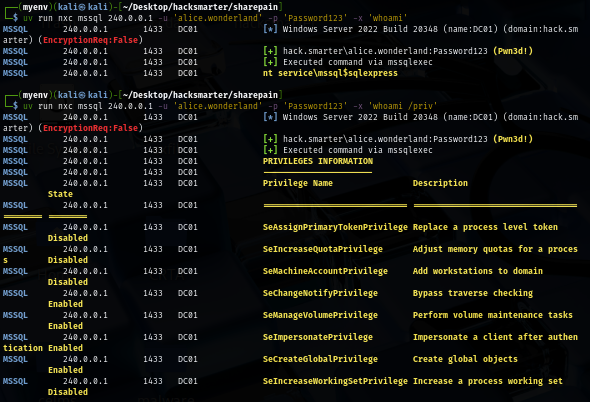Click 'Perform volume maintenance tasks' description
590x402 pixels.
pos(493,315)
